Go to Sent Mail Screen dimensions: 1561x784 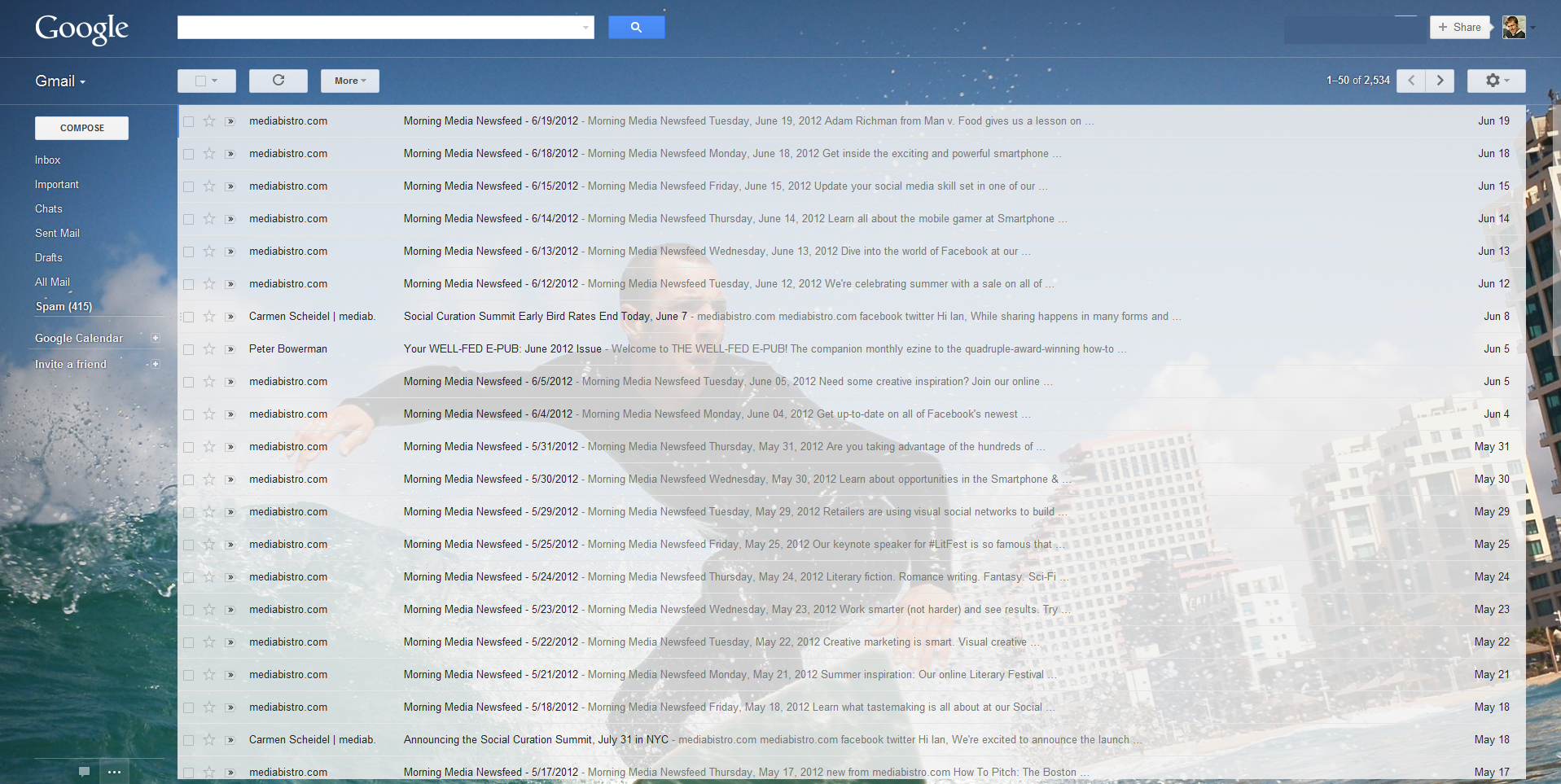(57, 234)
